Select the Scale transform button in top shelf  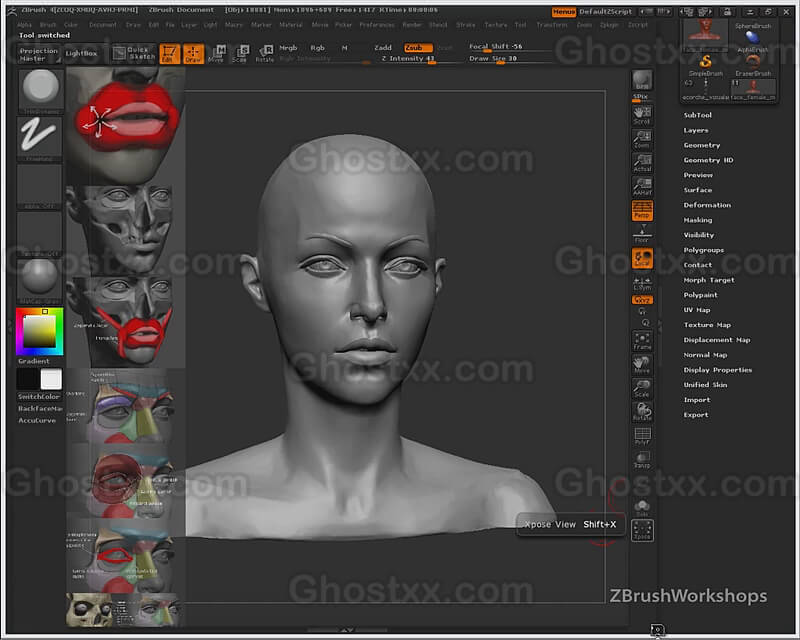[240, 54]
